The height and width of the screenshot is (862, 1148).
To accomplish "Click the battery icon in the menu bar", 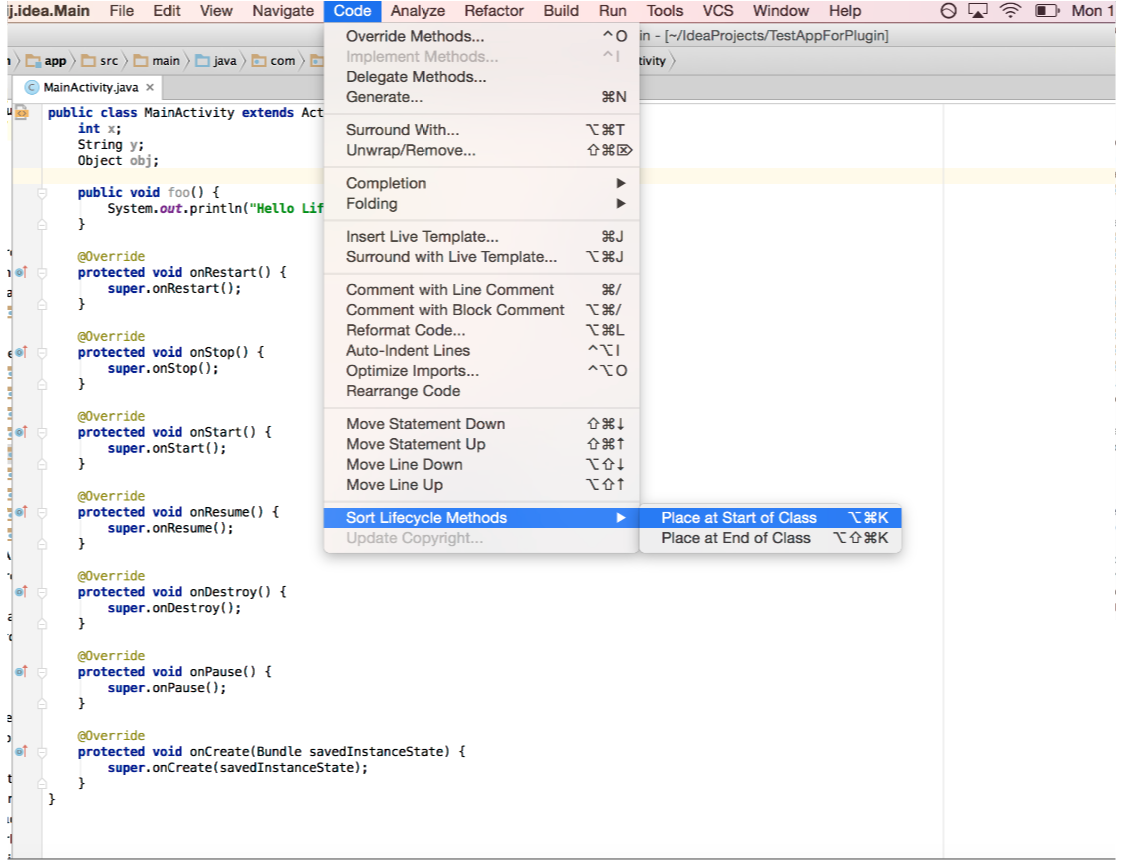I will coord(1047,11).
